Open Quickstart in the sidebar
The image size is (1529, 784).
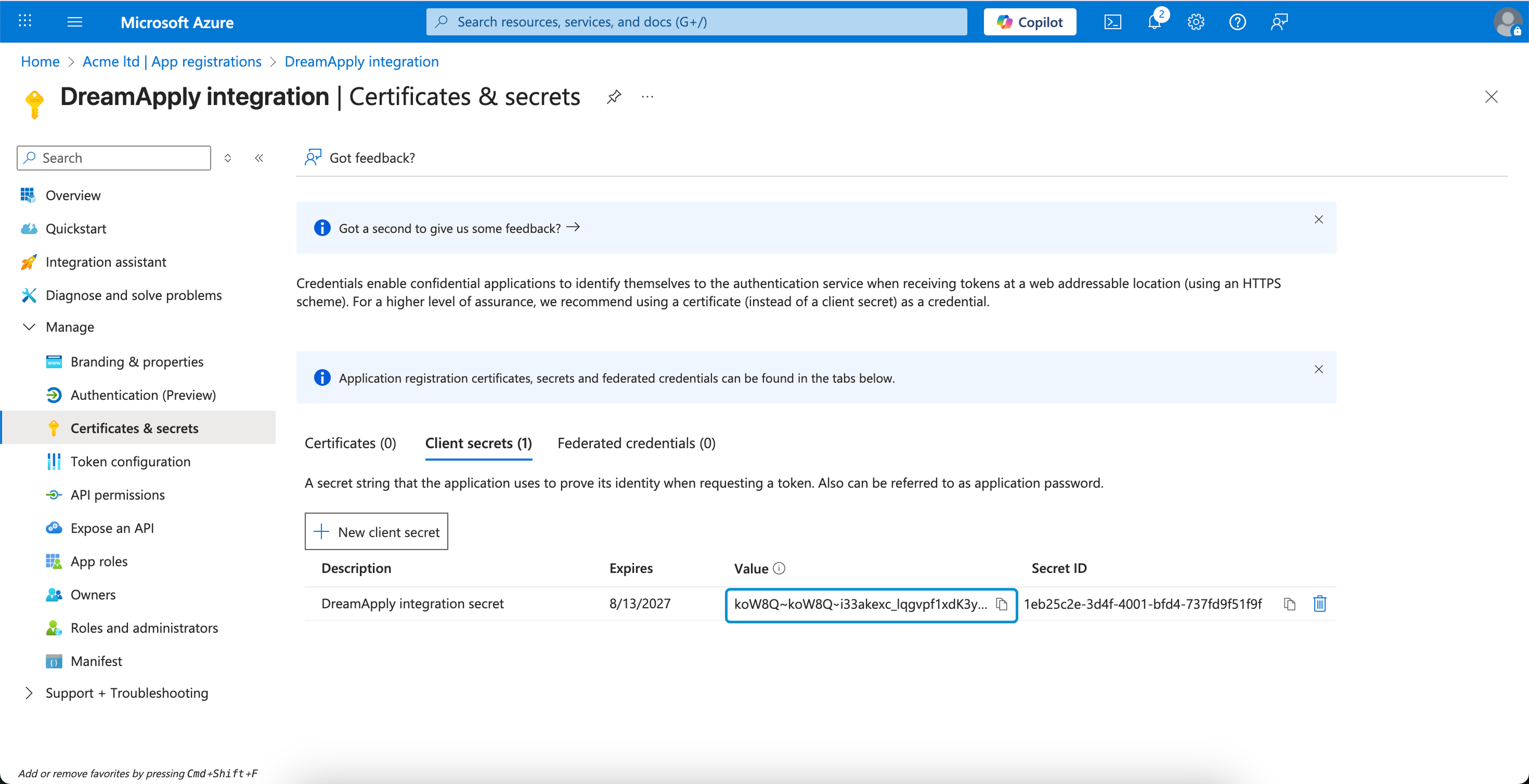[76, 229]
